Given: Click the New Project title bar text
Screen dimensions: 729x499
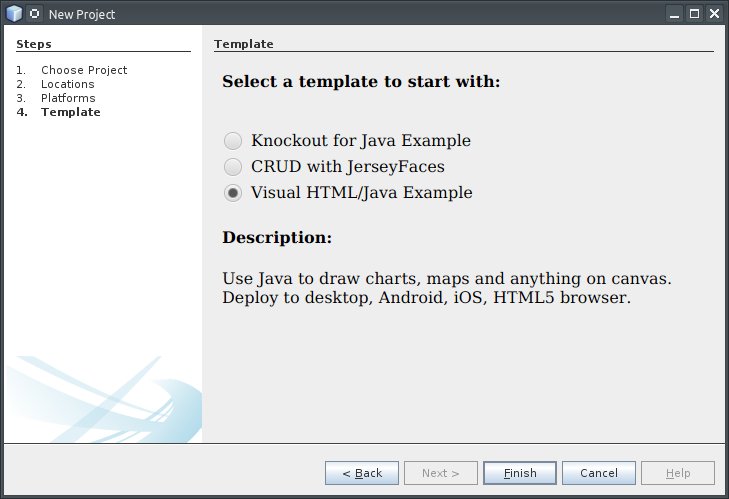Looking at the screenshot, I should click(82, 14).
